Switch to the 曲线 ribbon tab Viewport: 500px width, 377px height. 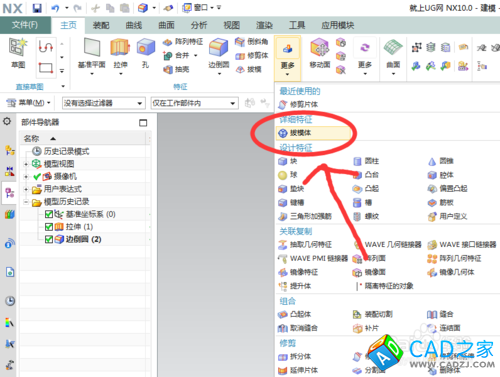coord(134,25)
